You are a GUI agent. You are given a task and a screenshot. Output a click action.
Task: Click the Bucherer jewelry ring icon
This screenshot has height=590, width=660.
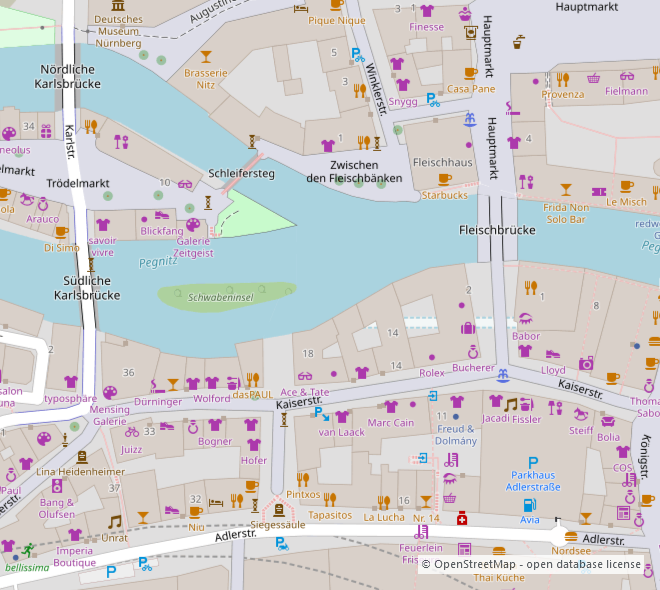click(473, 351)
